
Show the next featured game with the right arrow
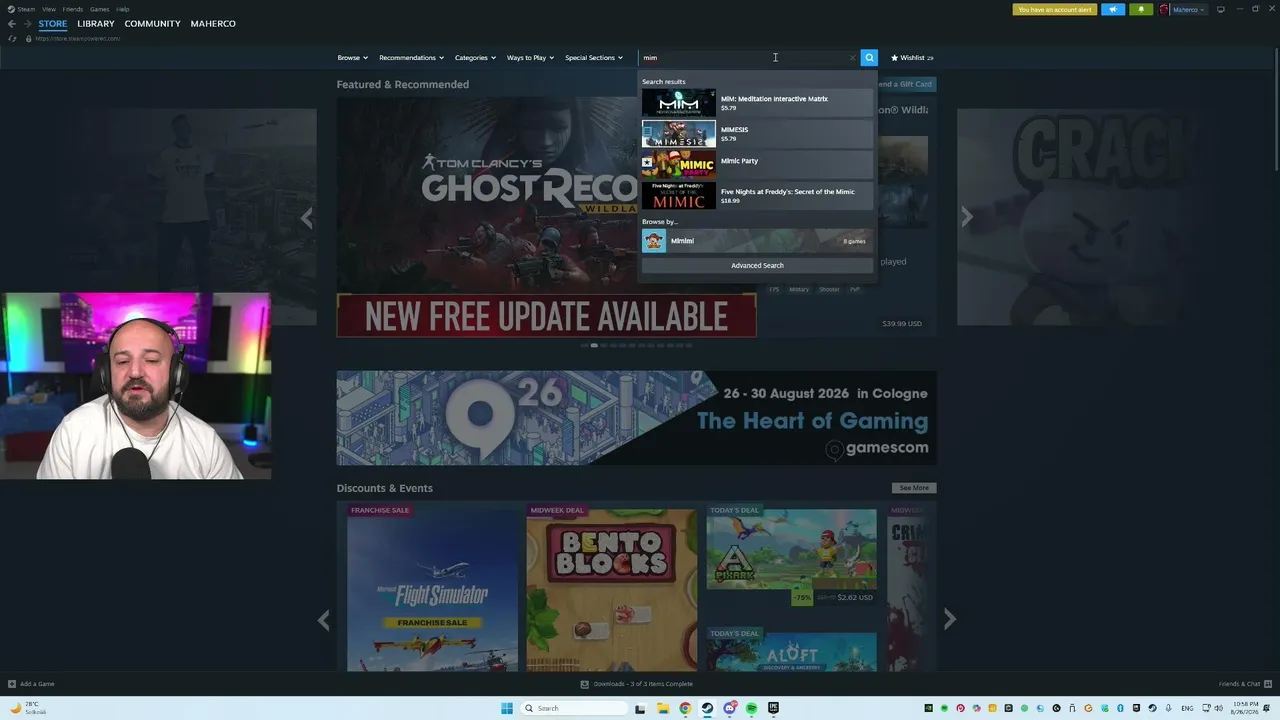[x=966, y=217]
